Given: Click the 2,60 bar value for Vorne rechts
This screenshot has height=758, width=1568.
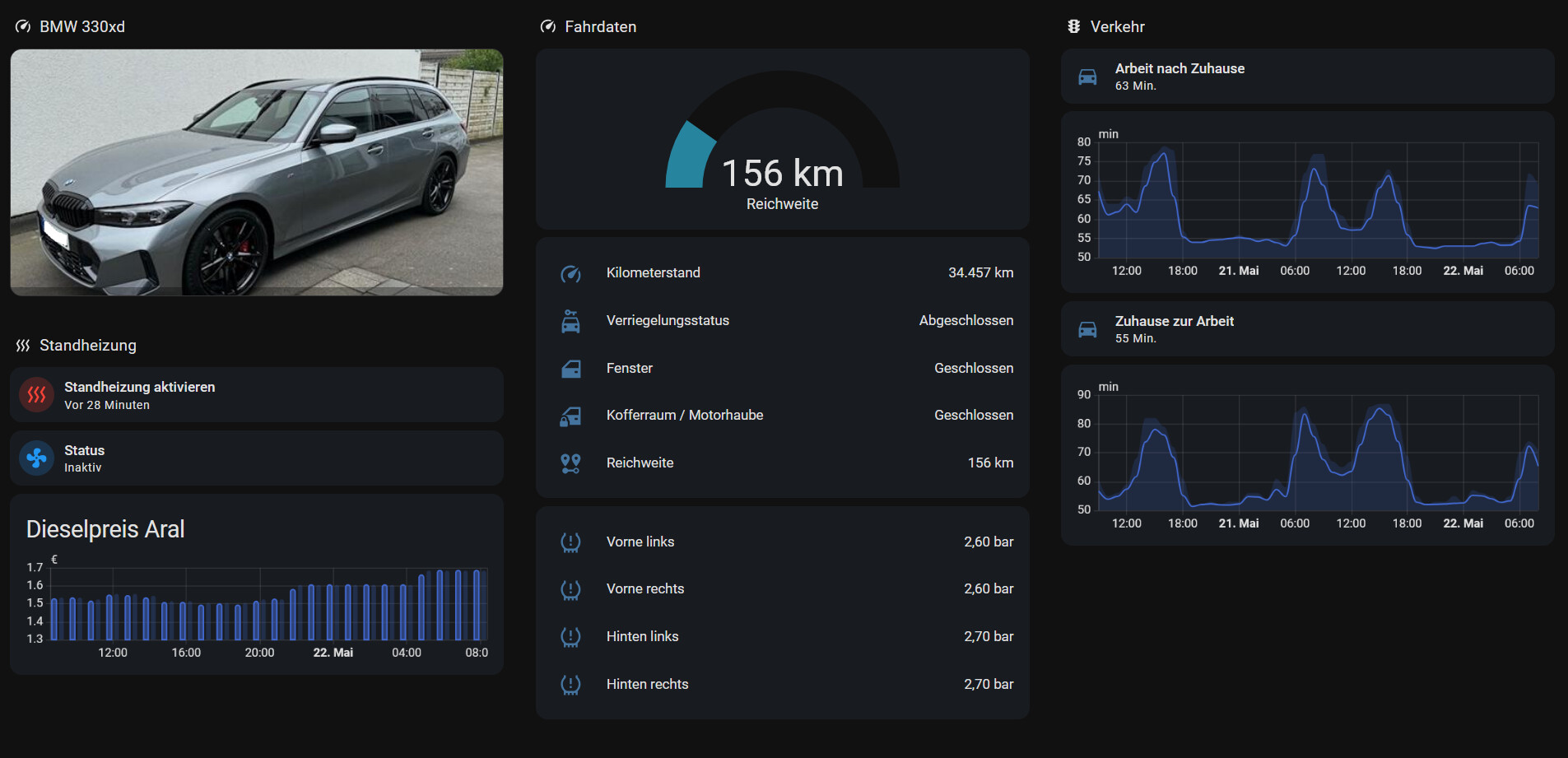Looking at the screenshot, I should [x=989, y=589].
